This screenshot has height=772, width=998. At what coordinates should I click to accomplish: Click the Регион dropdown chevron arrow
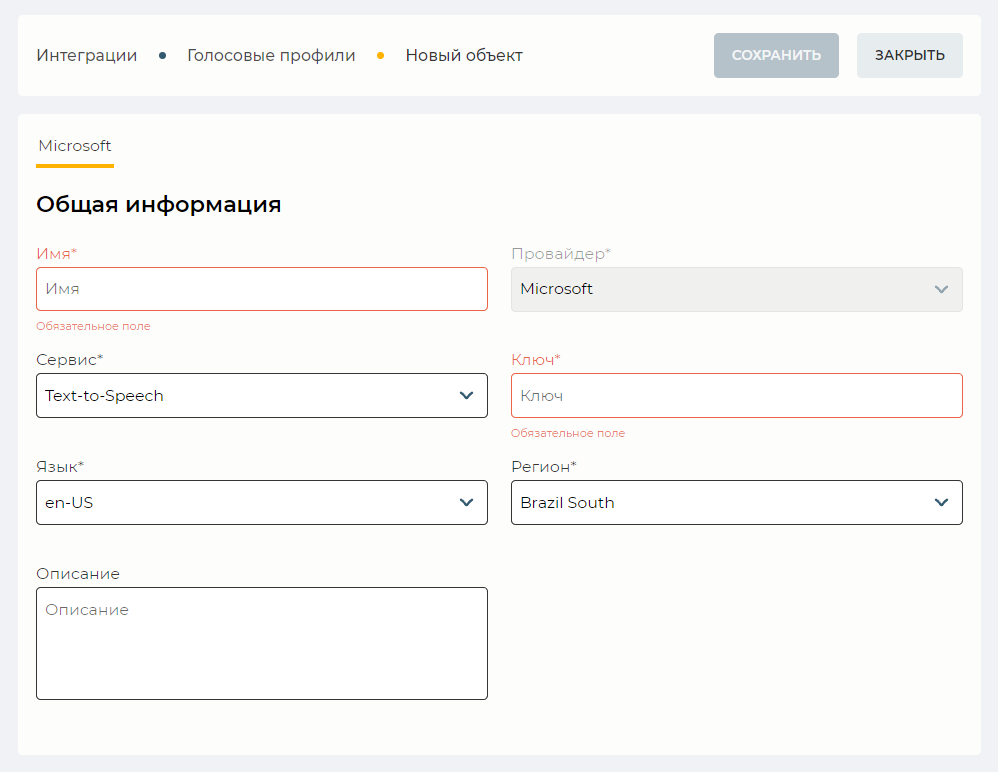point(941,502)
